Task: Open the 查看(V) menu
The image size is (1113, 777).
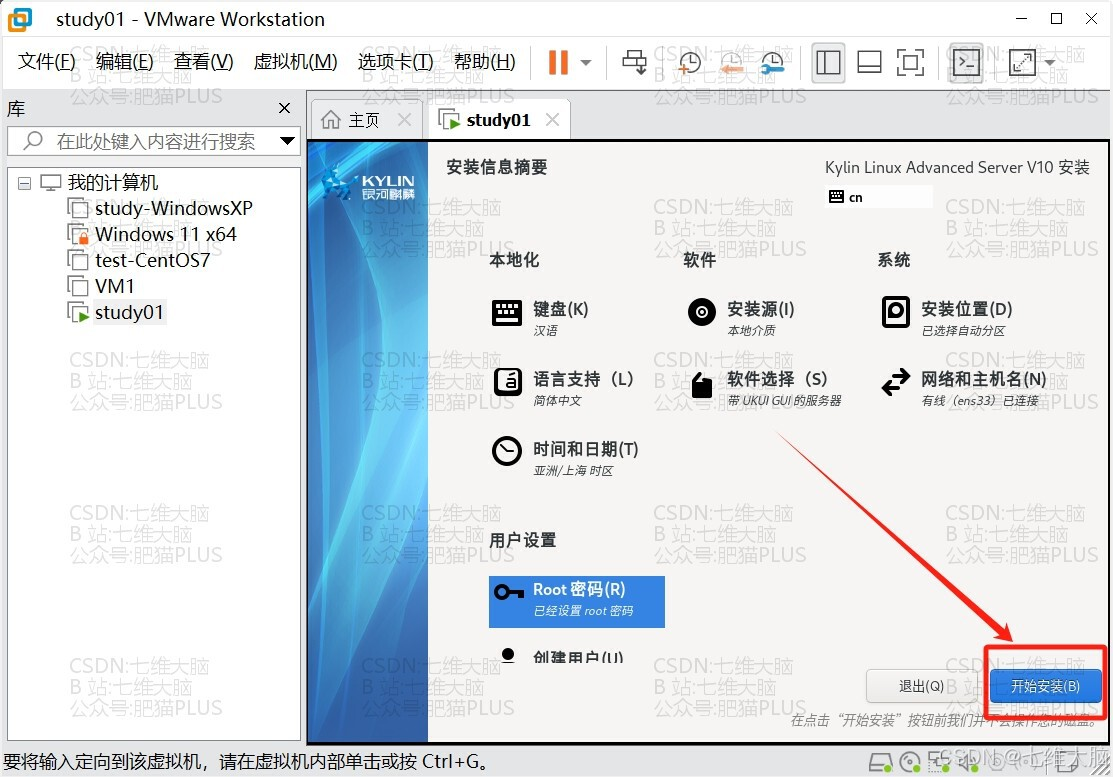Action: coord(204,62)
